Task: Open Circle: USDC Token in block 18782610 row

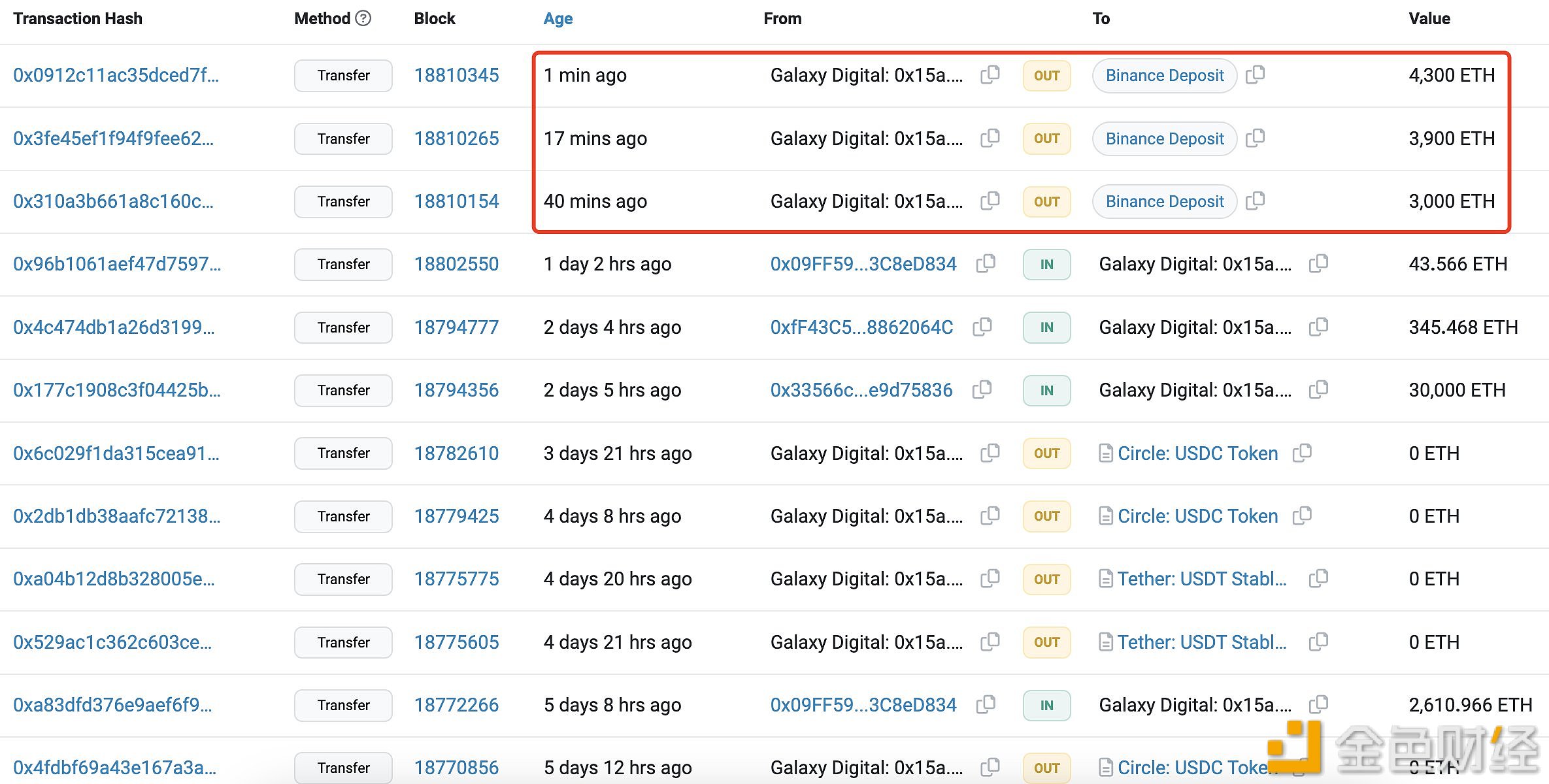Action: [x=1197, y=453]
